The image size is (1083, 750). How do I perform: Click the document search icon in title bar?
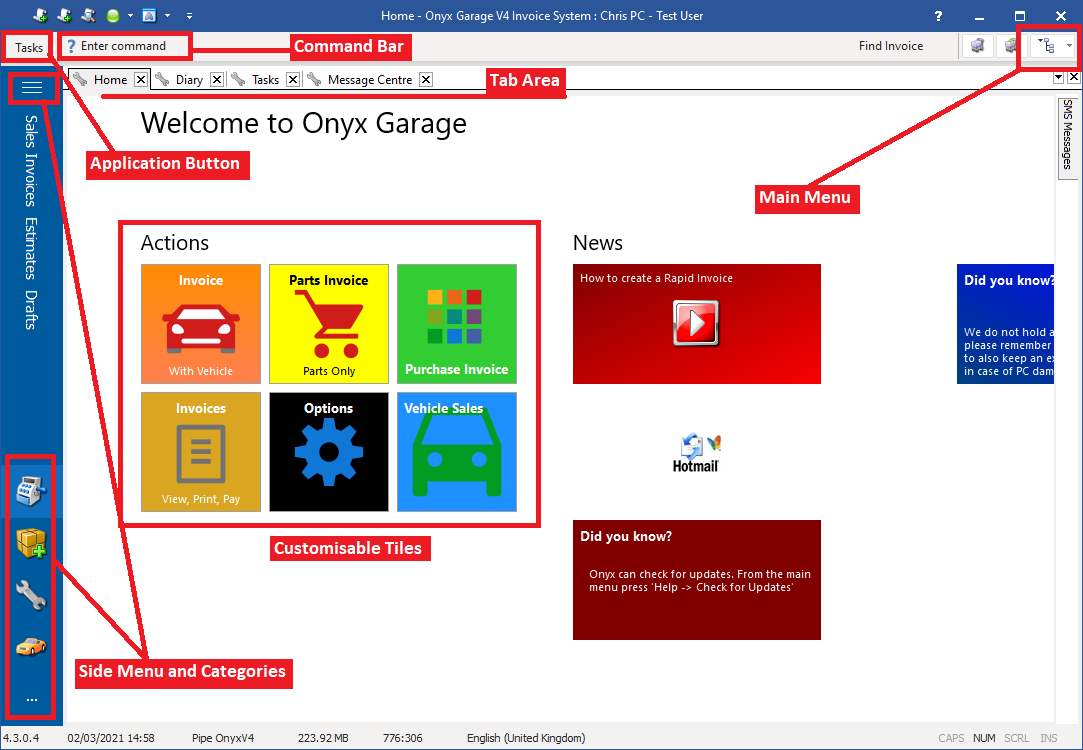88,15
